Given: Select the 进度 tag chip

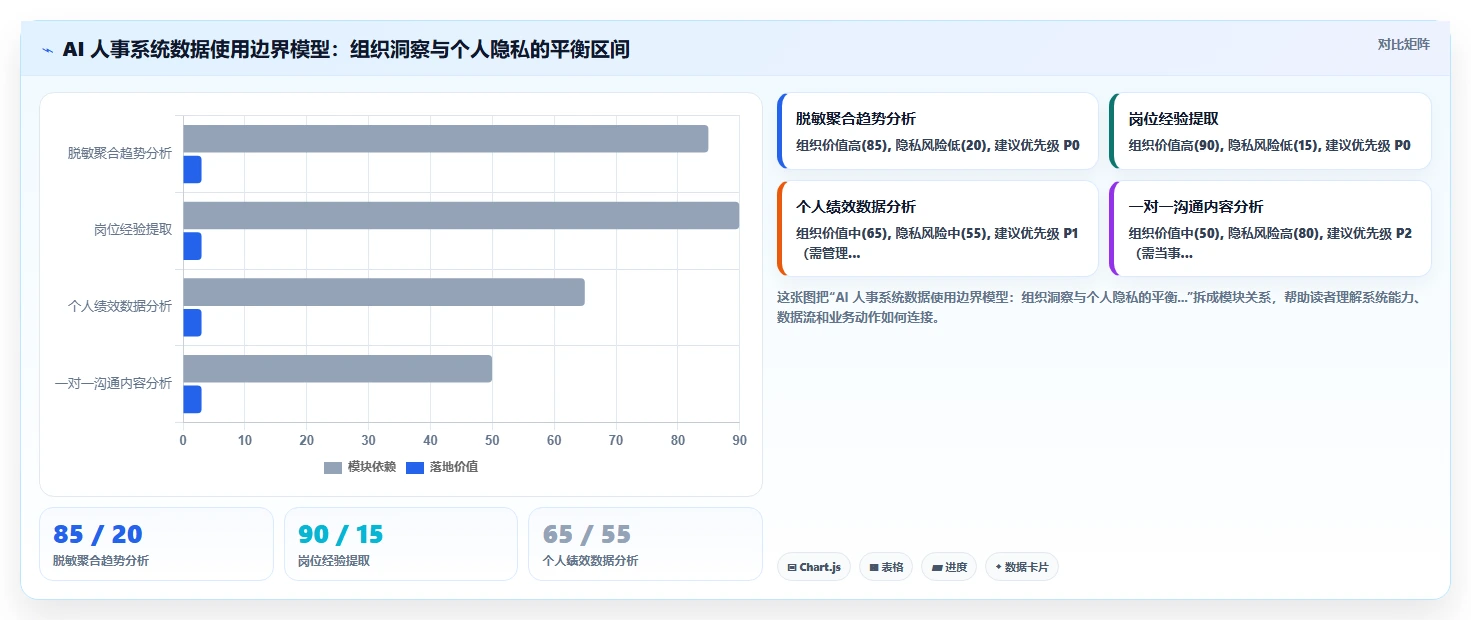Looking at the screenshot, I should (949, 567).
